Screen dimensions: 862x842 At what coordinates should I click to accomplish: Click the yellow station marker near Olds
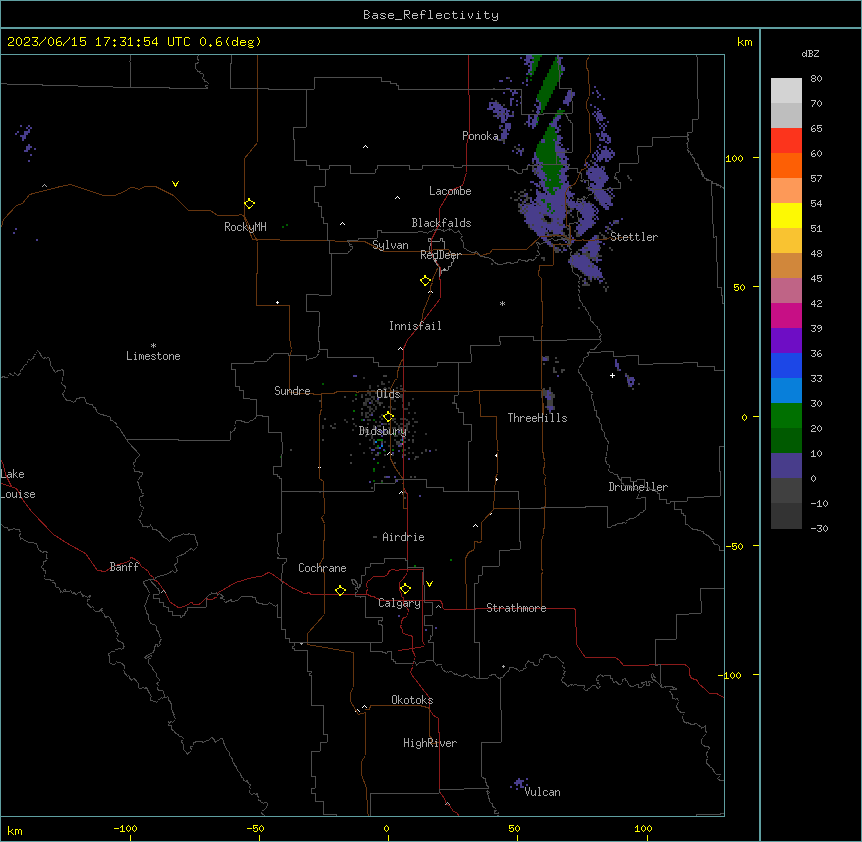coord(388,417)
